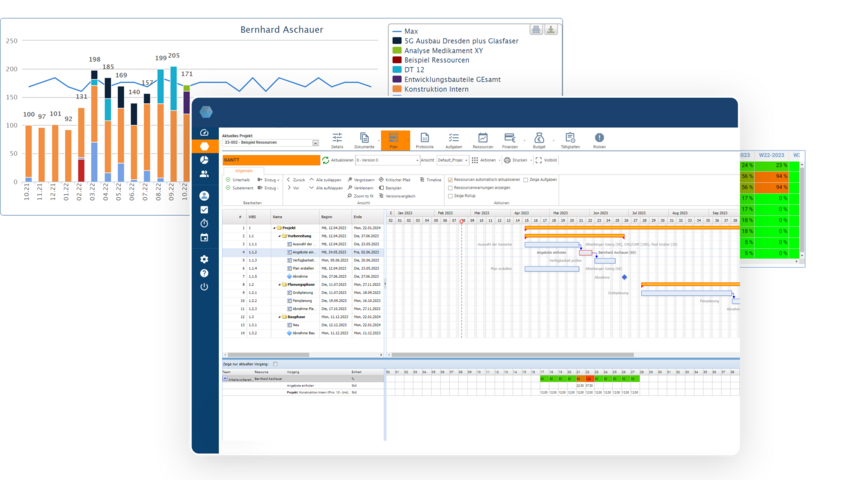This screenshot has width=853, height=480.
Task: Open the Aktuelles Projekt dropdown
Action: 315,144
